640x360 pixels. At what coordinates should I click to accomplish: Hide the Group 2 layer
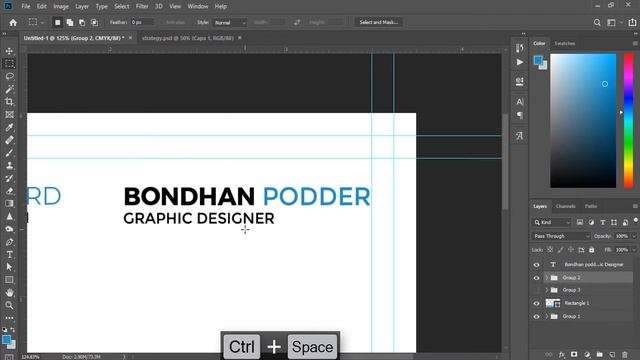(536, 278)
